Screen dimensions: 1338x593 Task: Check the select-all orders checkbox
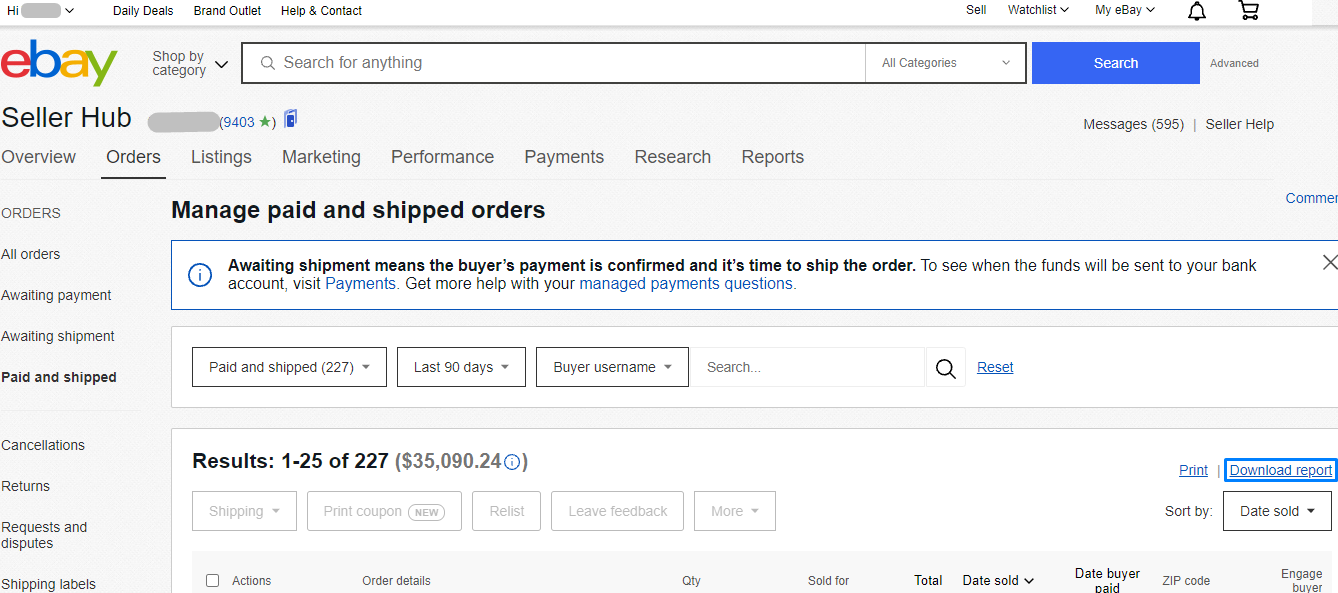click(212, 580)
